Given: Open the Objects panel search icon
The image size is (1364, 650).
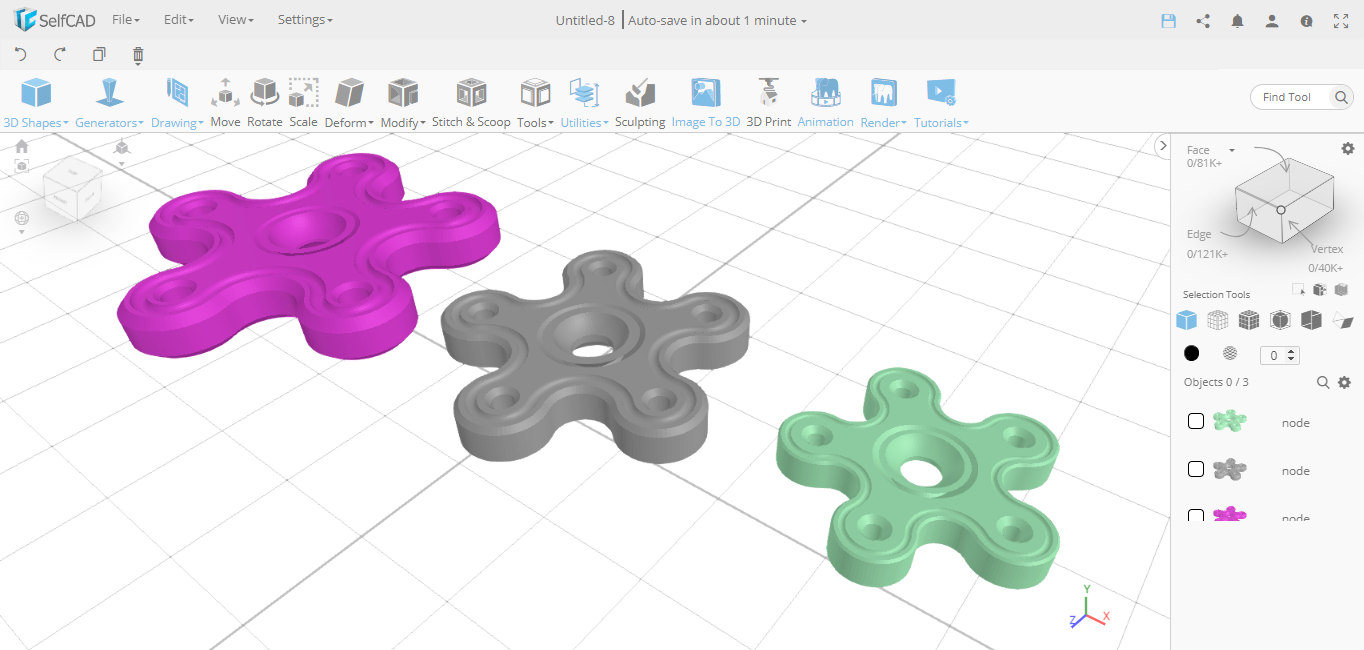Looking at the screenshot, I should (1323, 382).
